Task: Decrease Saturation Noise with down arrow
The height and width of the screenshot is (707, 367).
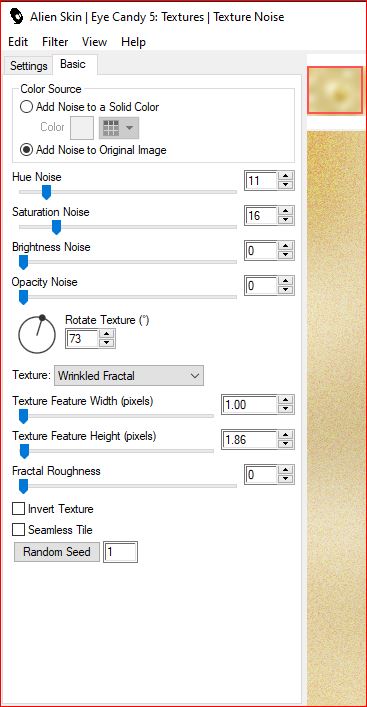Action: [285, 220]
